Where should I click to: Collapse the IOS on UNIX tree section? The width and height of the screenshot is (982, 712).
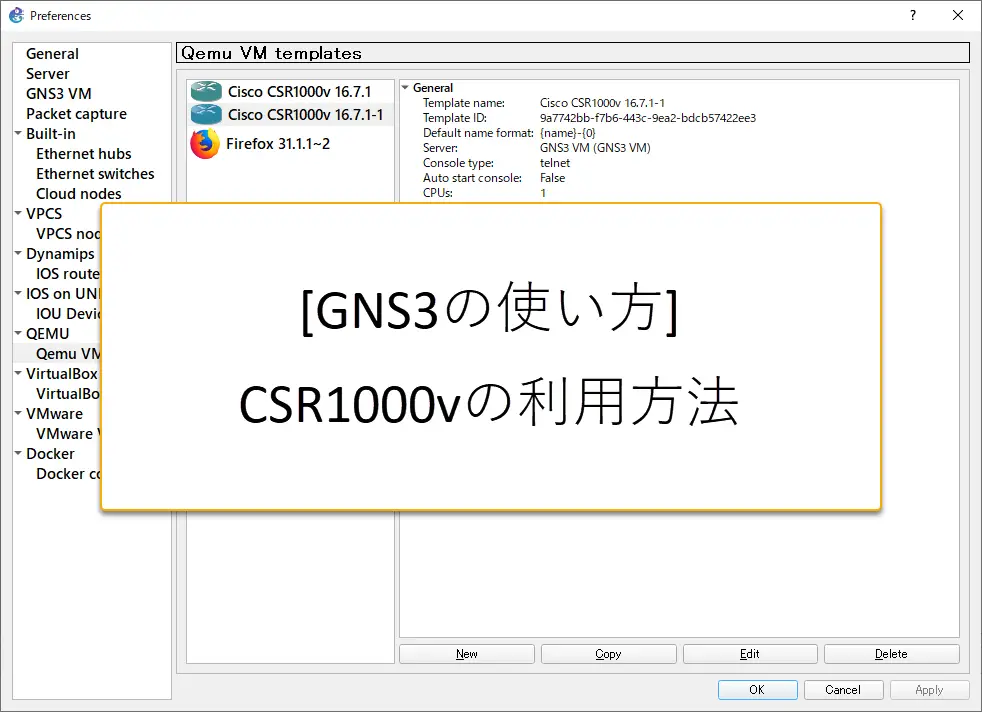18,293
